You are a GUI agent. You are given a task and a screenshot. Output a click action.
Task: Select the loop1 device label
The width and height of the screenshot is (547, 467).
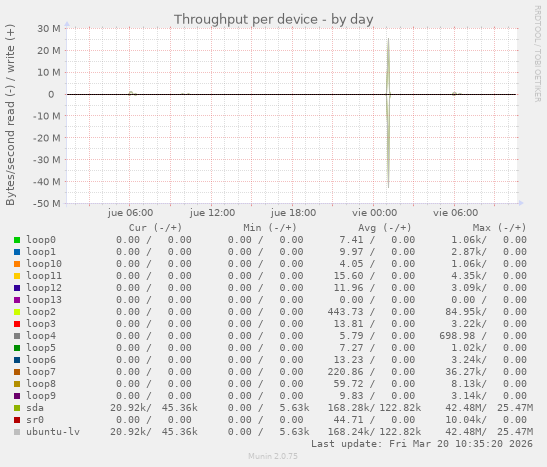tap(41, 251)
